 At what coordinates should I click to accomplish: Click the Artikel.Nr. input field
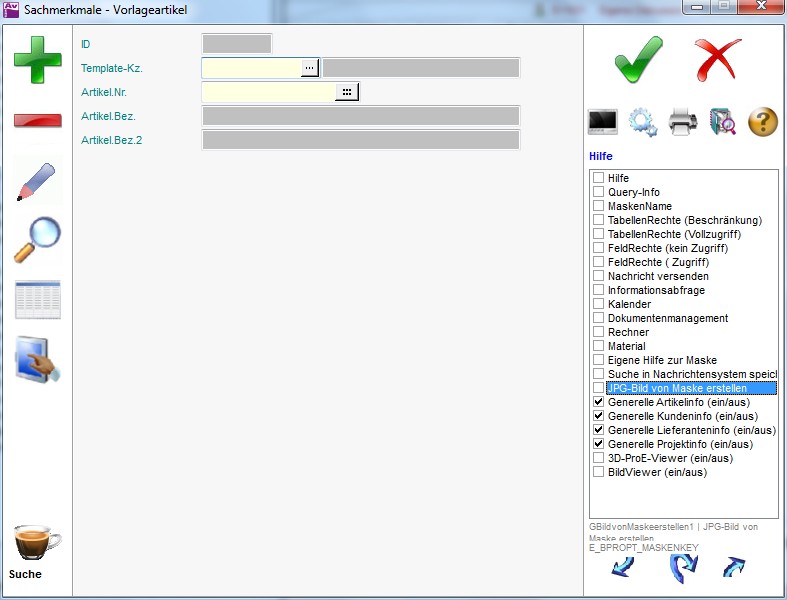[268, 92]
